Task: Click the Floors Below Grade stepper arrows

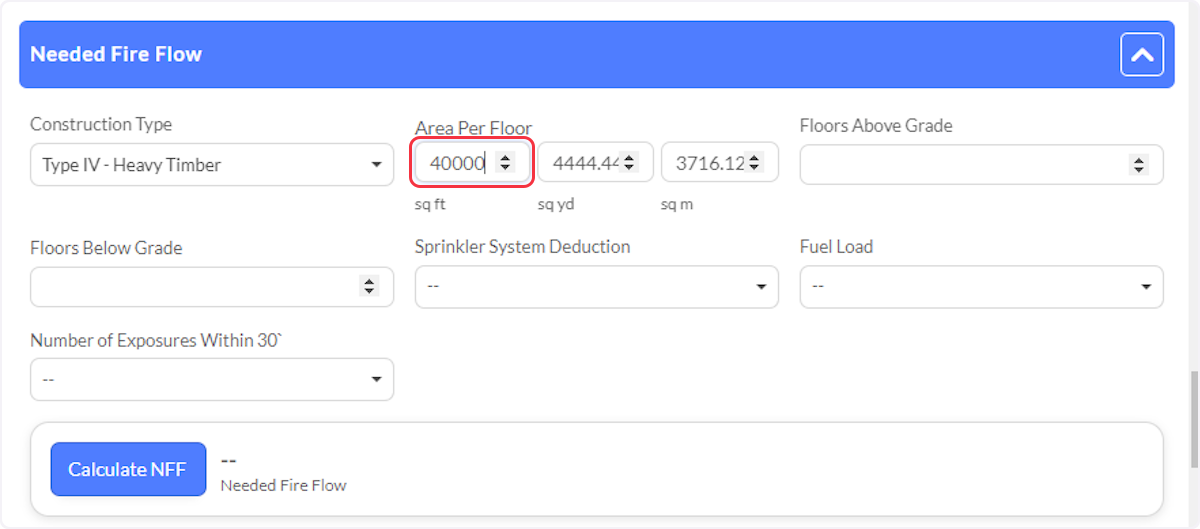Action: click(x=369, y=286)
